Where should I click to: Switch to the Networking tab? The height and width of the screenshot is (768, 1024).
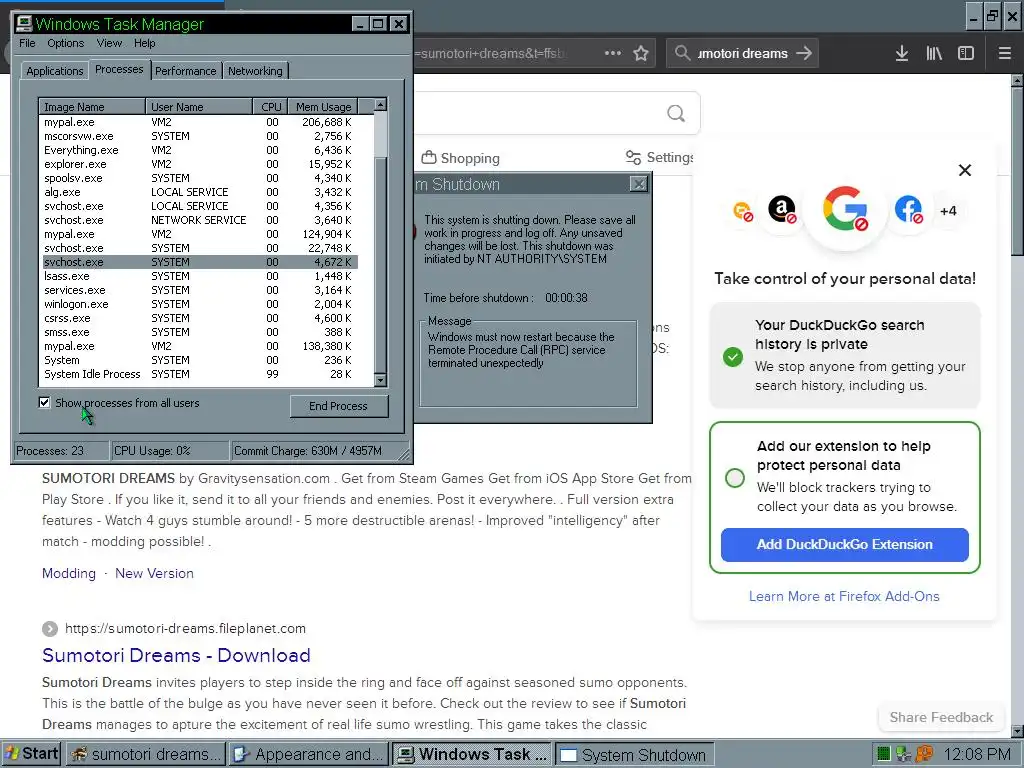tap(255, 71)
